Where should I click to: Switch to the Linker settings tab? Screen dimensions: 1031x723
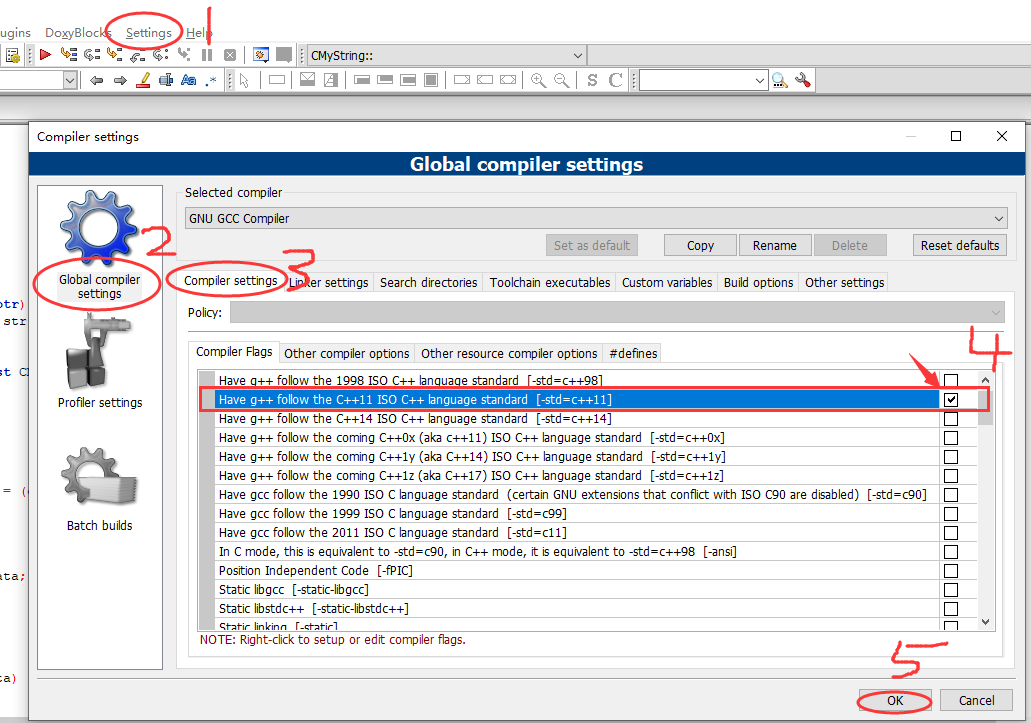pyautogui.click(x=328, y=282)
